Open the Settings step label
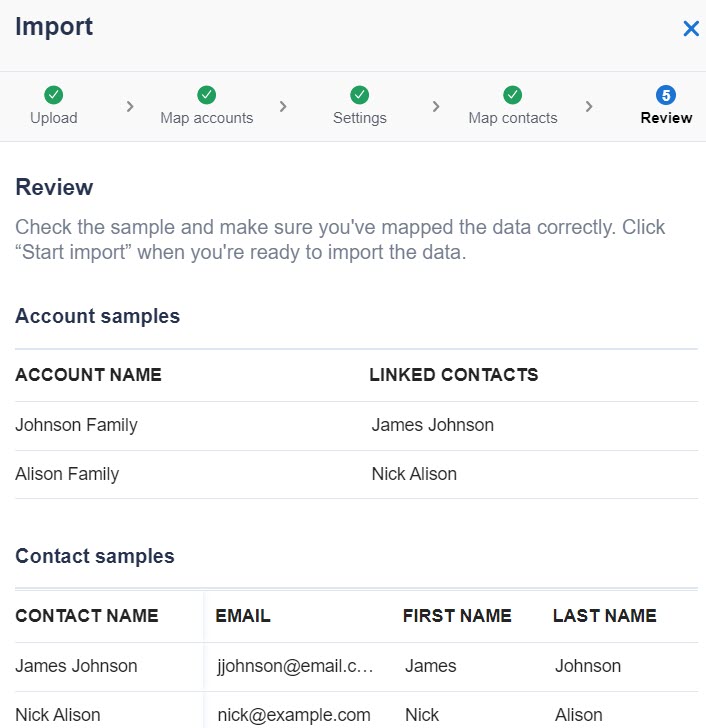 tap(360, 118)
